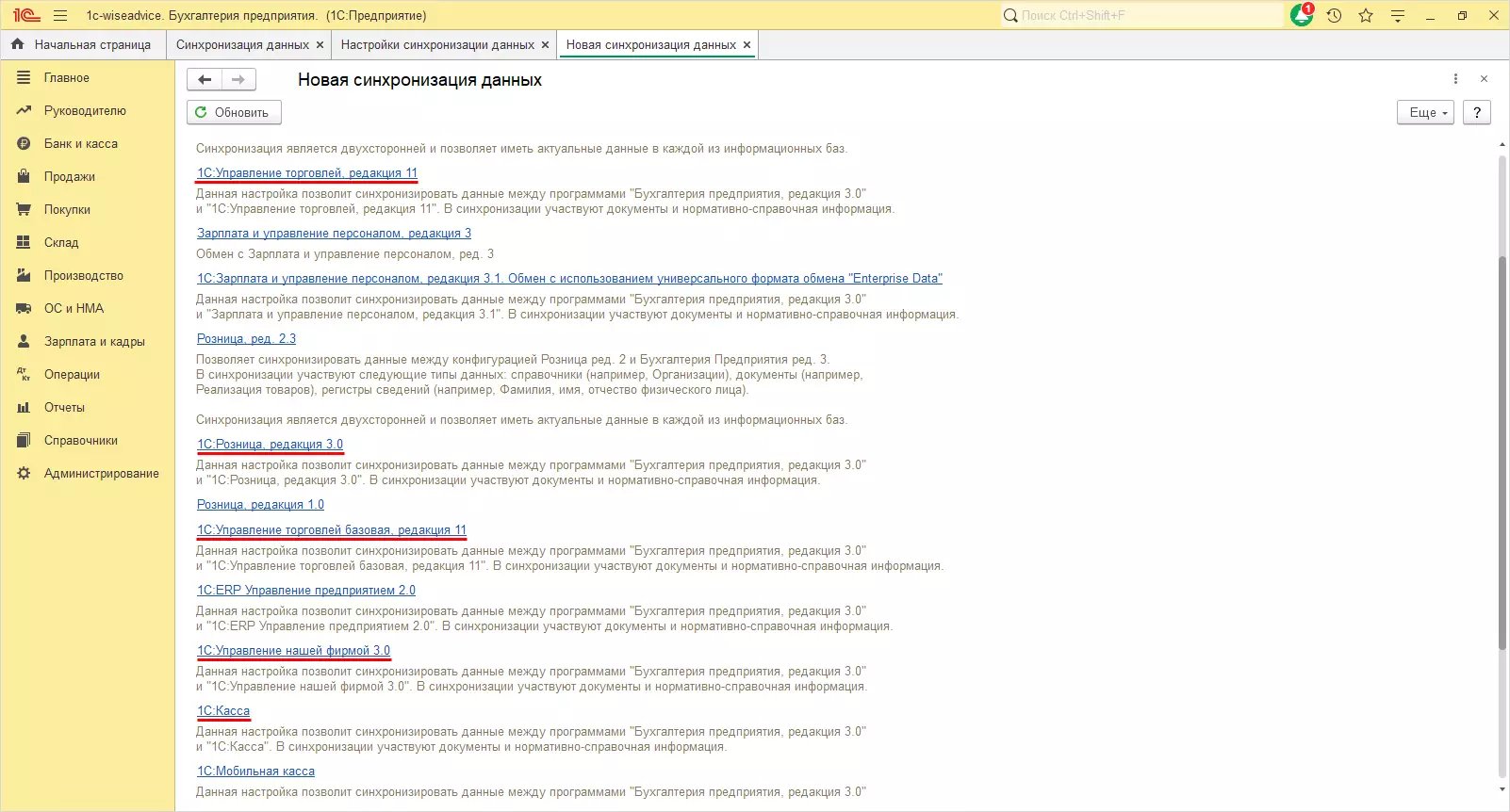Click the vertical scrollbar thumb

[x=1502, y=452]
